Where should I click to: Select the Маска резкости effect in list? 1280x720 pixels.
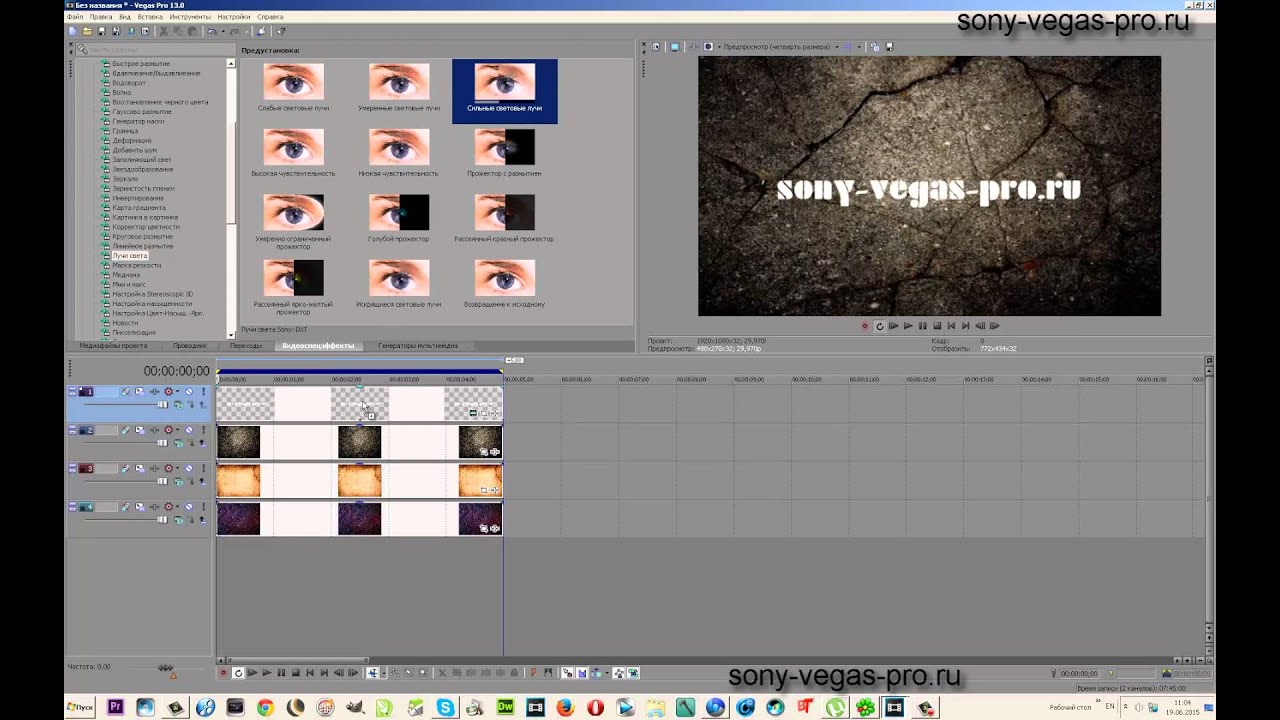tap(137, 265)
